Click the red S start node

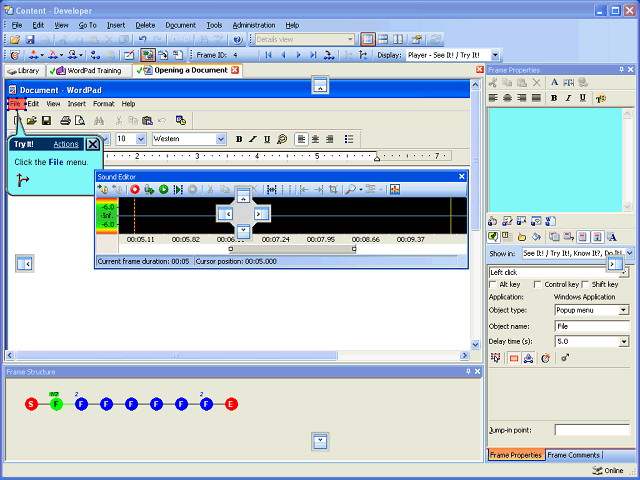[x=31, y=404]
